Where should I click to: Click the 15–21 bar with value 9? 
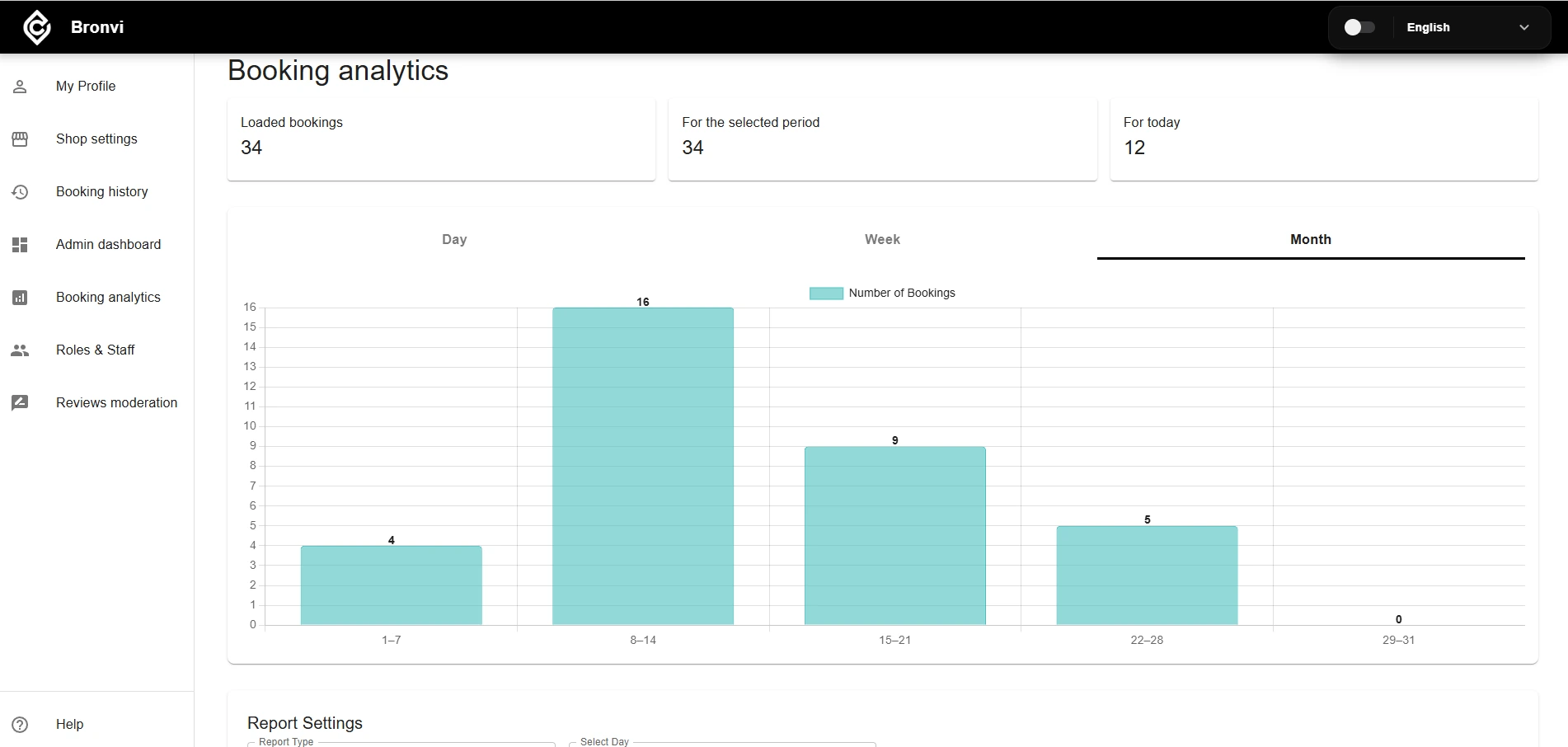click(x=895, y=535)
